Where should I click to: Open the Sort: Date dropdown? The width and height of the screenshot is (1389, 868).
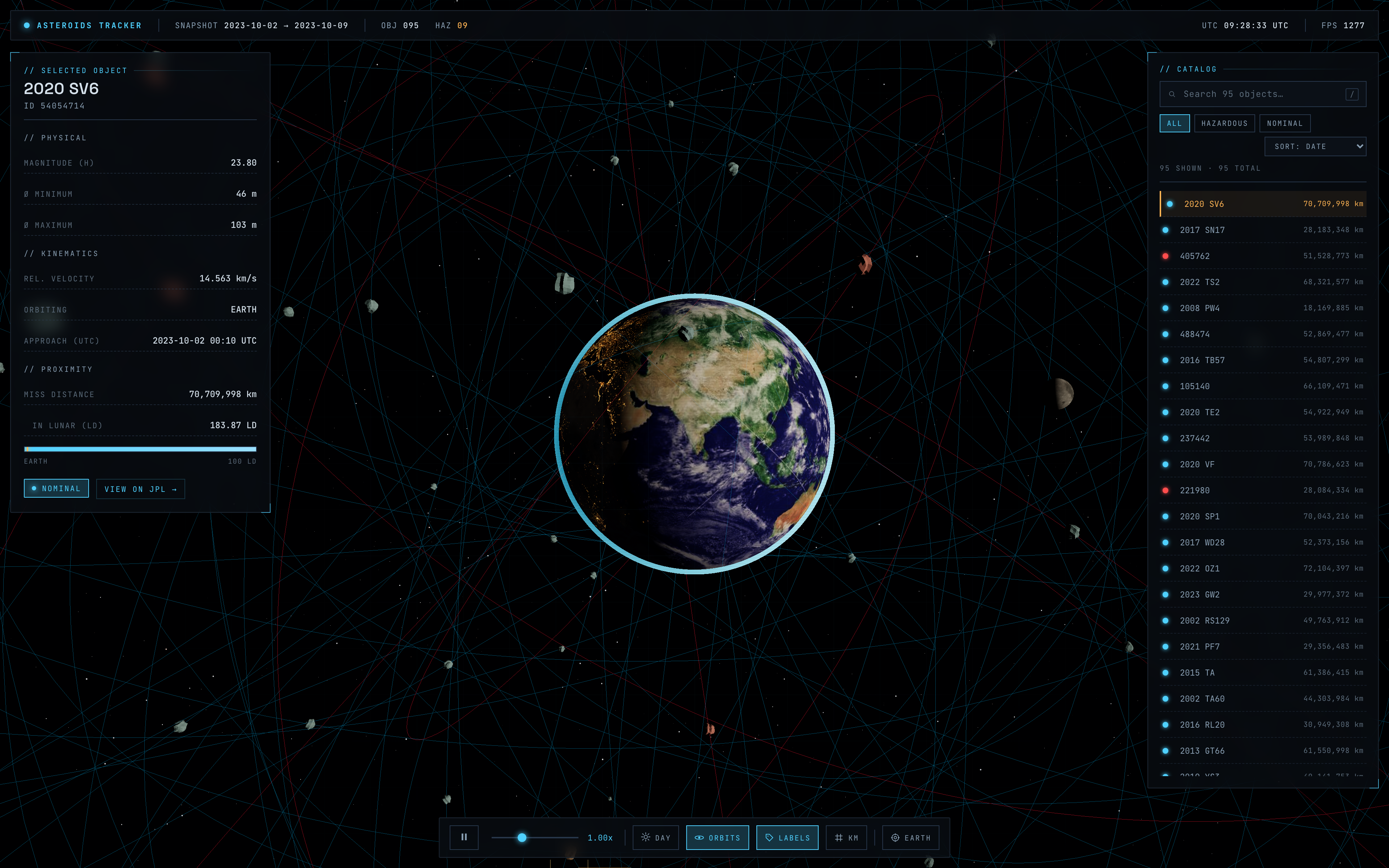click(x=1315, y=146)
